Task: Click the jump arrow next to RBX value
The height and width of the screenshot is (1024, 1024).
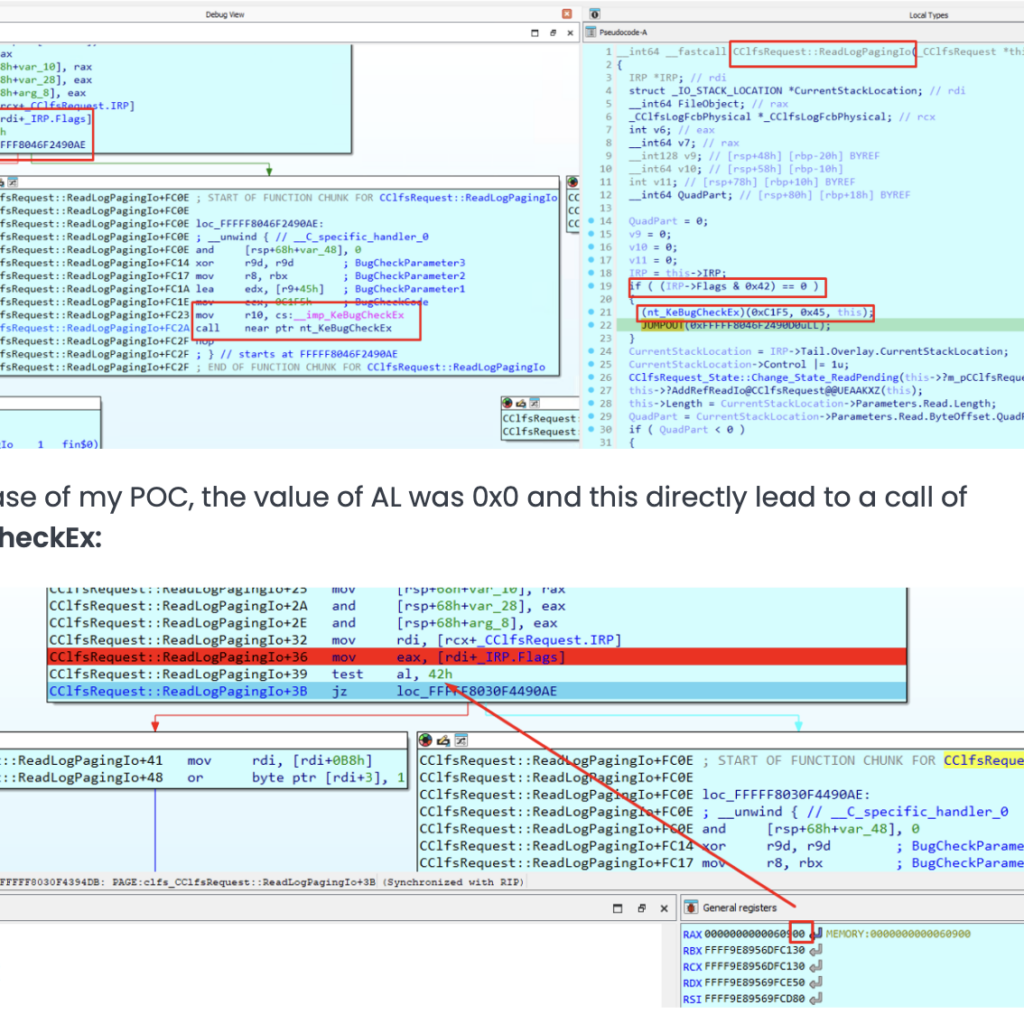Action: [x=816, y=950]
